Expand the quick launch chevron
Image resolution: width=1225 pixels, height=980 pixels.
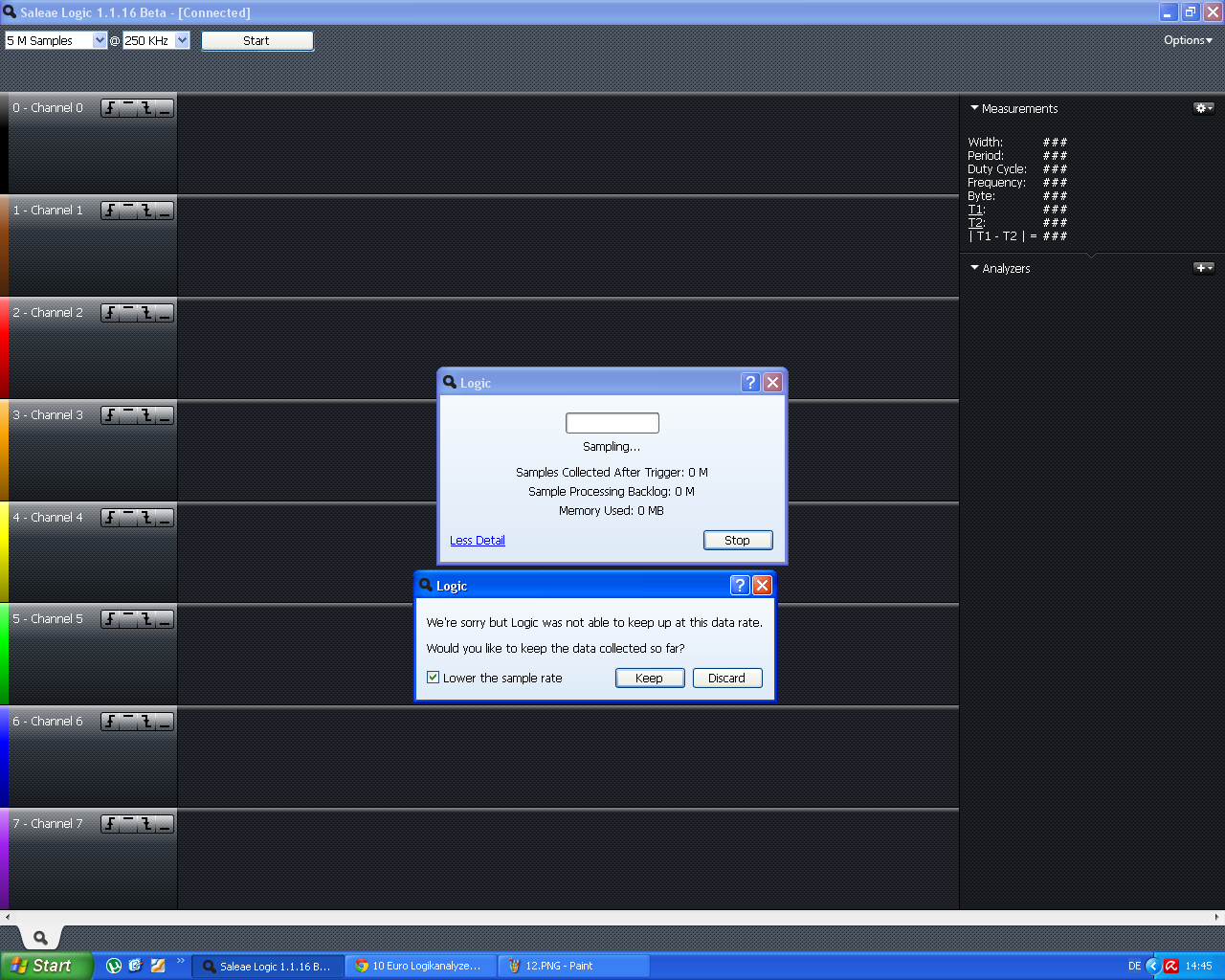[x=180, y=961]
